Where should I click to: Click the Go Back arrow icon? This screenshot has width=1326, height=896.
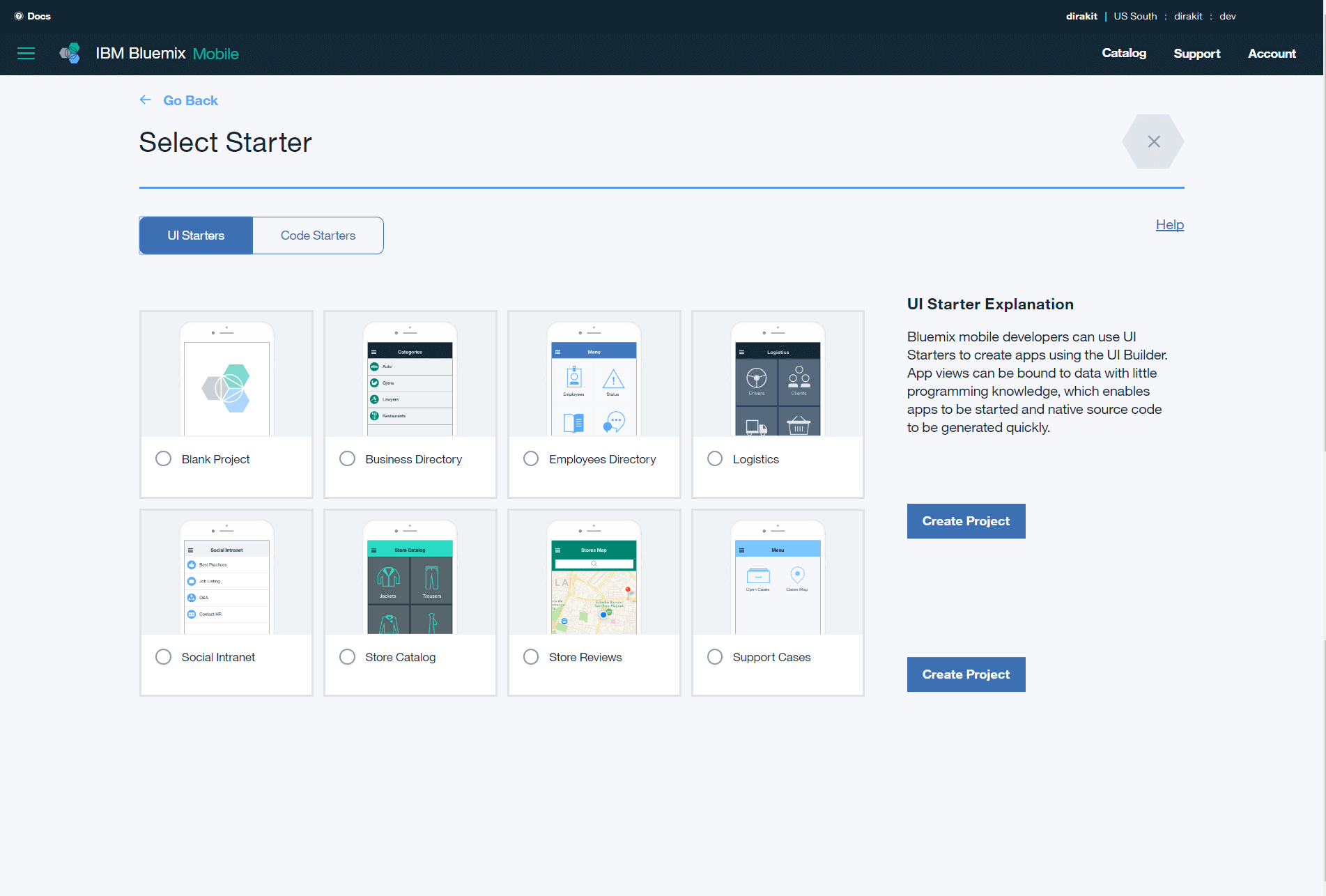pyautogui.click(x=145, y=100)
